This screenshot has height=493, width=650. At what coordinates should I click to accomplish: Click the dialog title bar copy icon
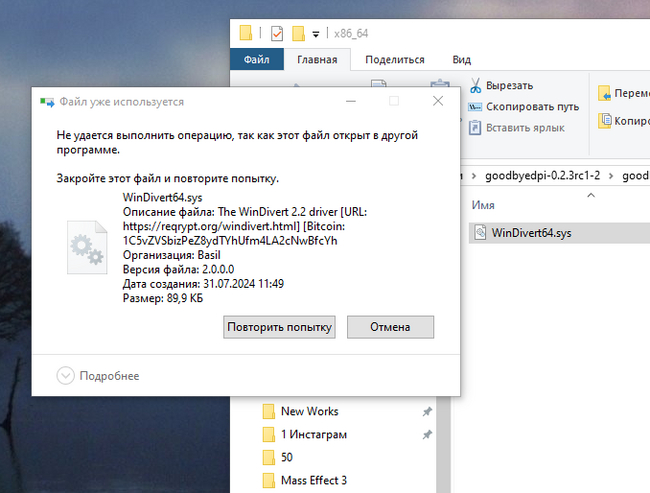click(x=47, y=102)
